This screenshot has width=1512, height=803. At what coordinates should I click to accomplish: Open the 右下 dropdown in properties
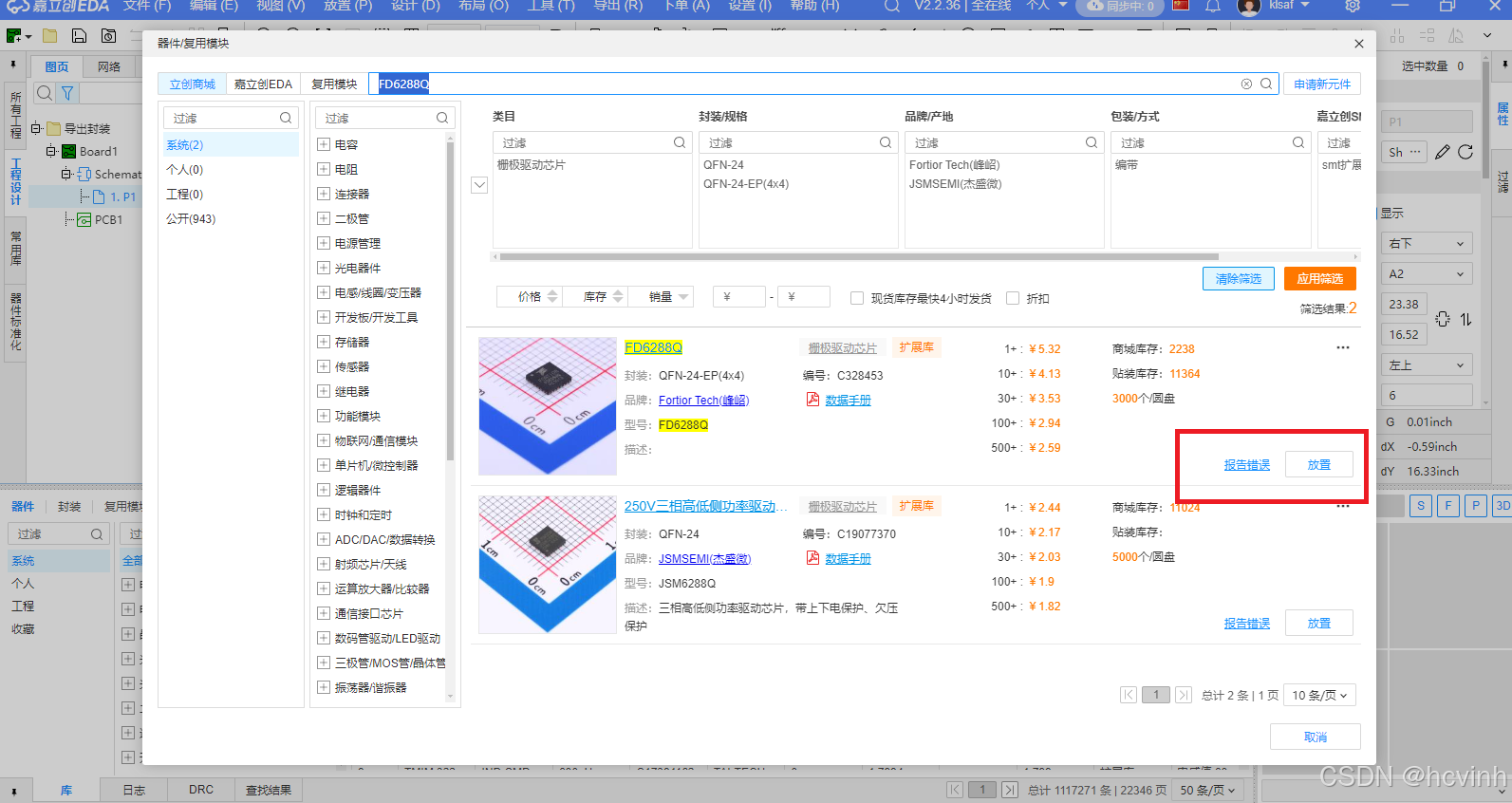(1428, 243)
